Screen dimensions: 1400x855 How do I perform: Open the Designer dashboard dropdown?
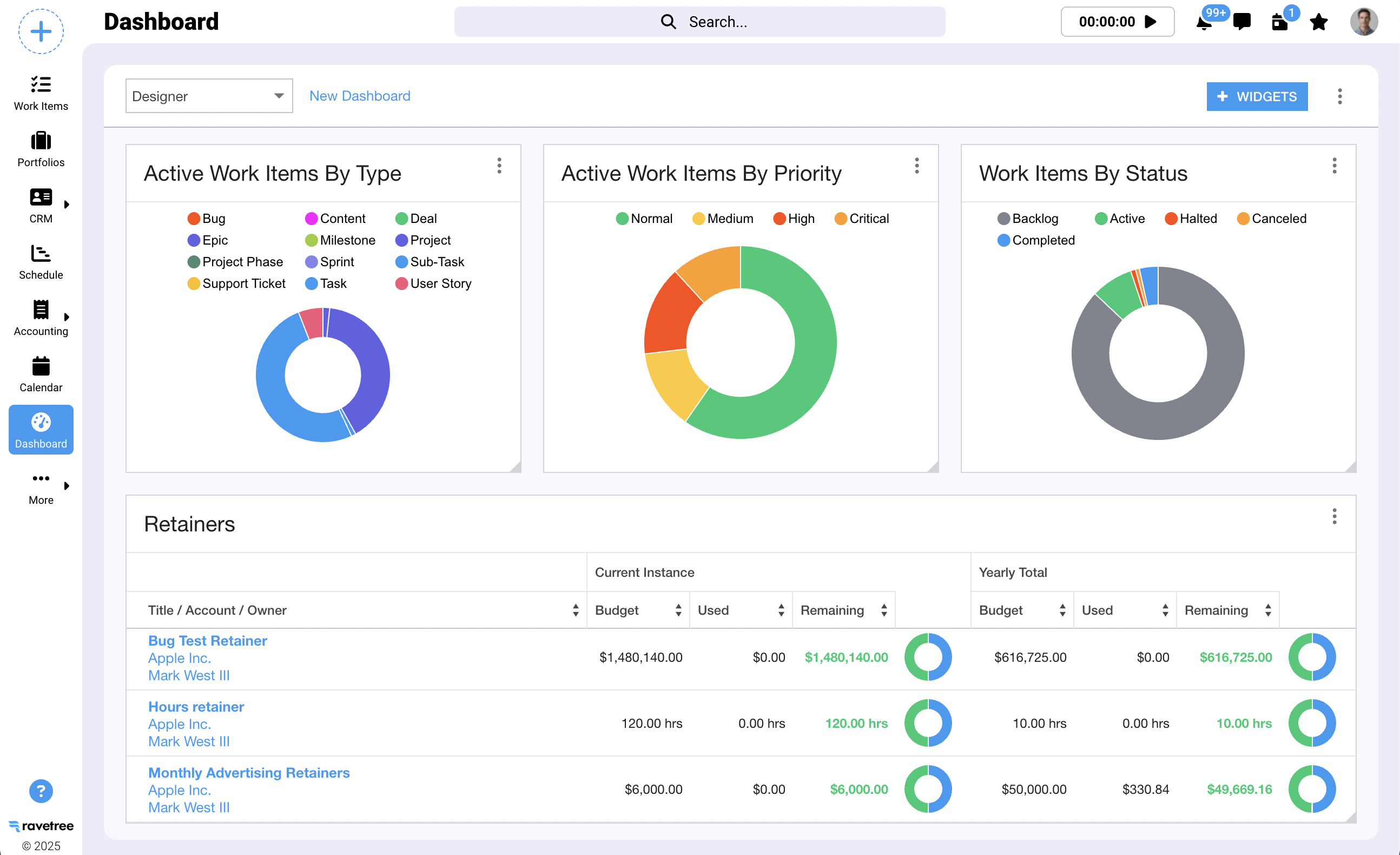(208, 96)
